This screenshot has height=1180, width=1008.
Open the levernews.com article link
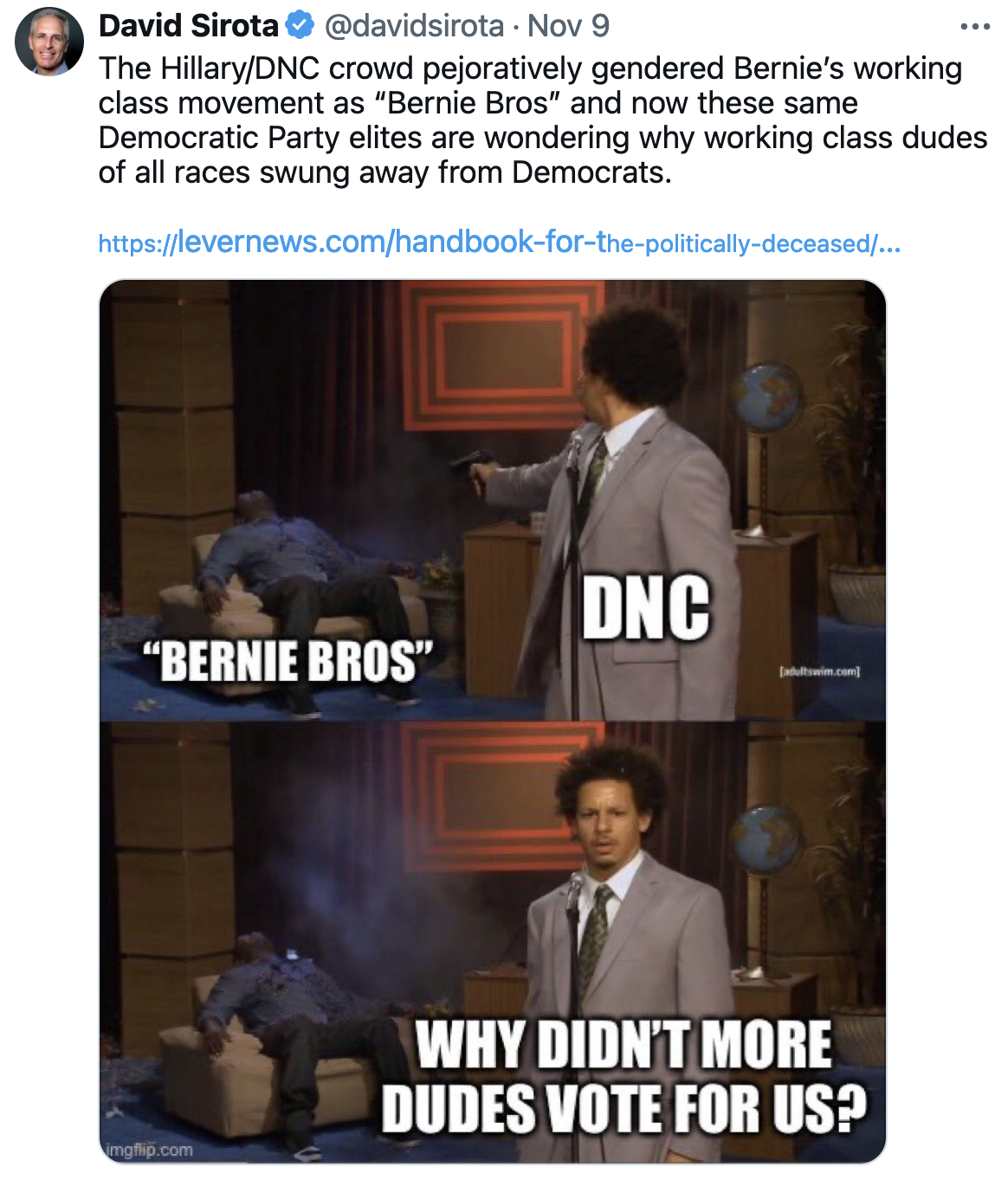tap(500, 243)
